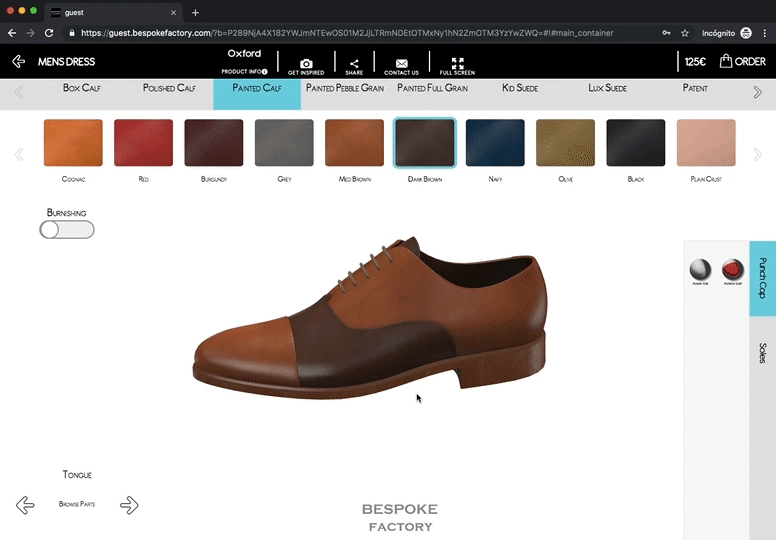
Task: Click the Share icon
Action: point(354,63)
